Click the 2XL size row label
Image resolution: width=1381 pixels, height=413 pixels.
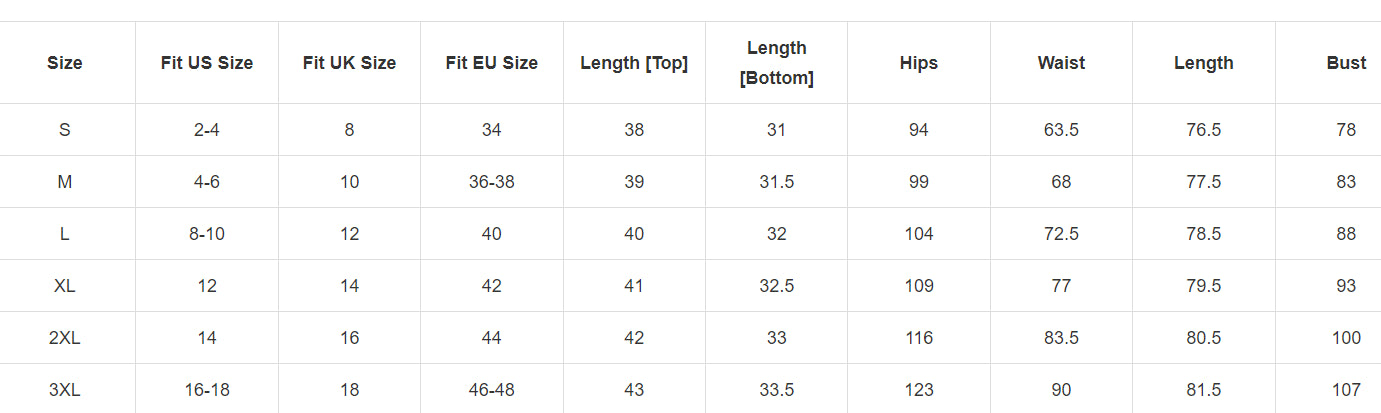[65, 338]
